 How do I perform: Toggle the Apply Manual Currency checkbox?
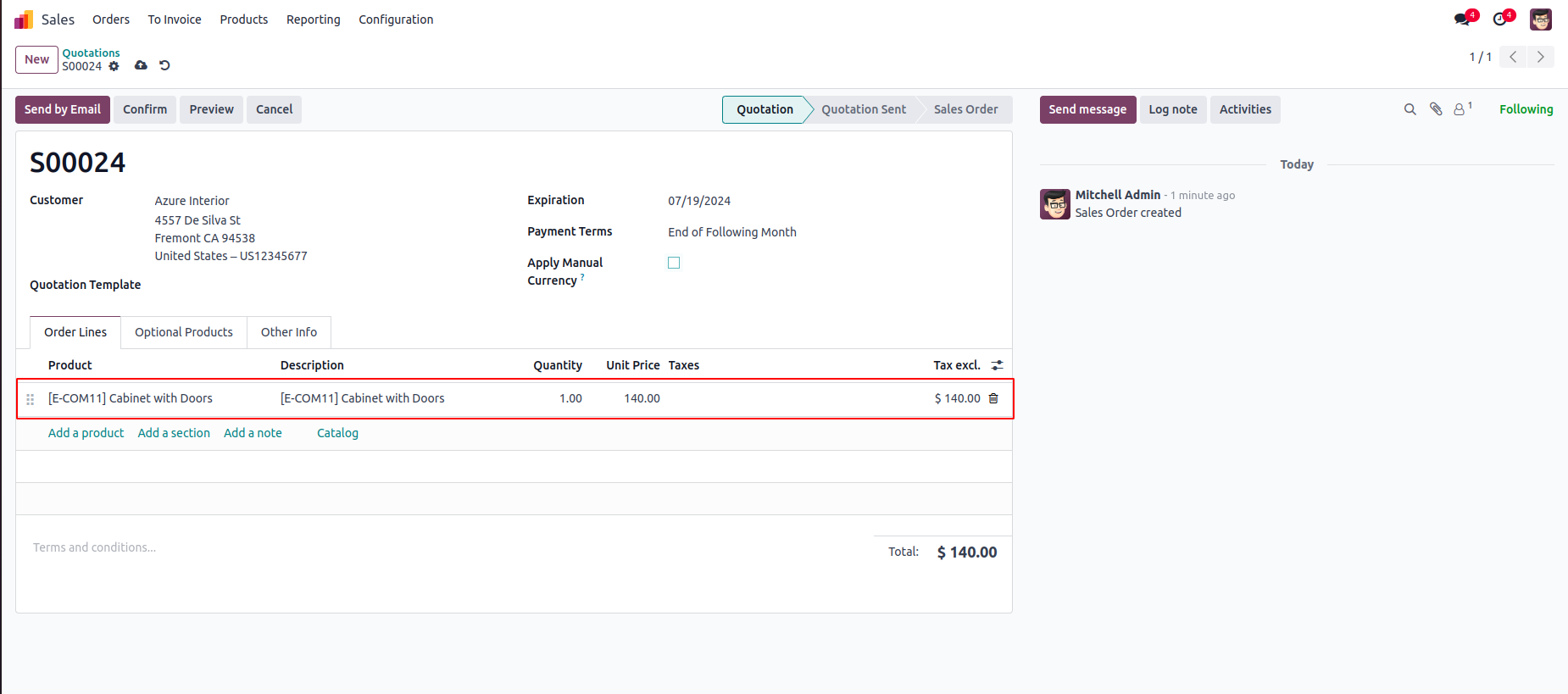click(x=674, y=263)
